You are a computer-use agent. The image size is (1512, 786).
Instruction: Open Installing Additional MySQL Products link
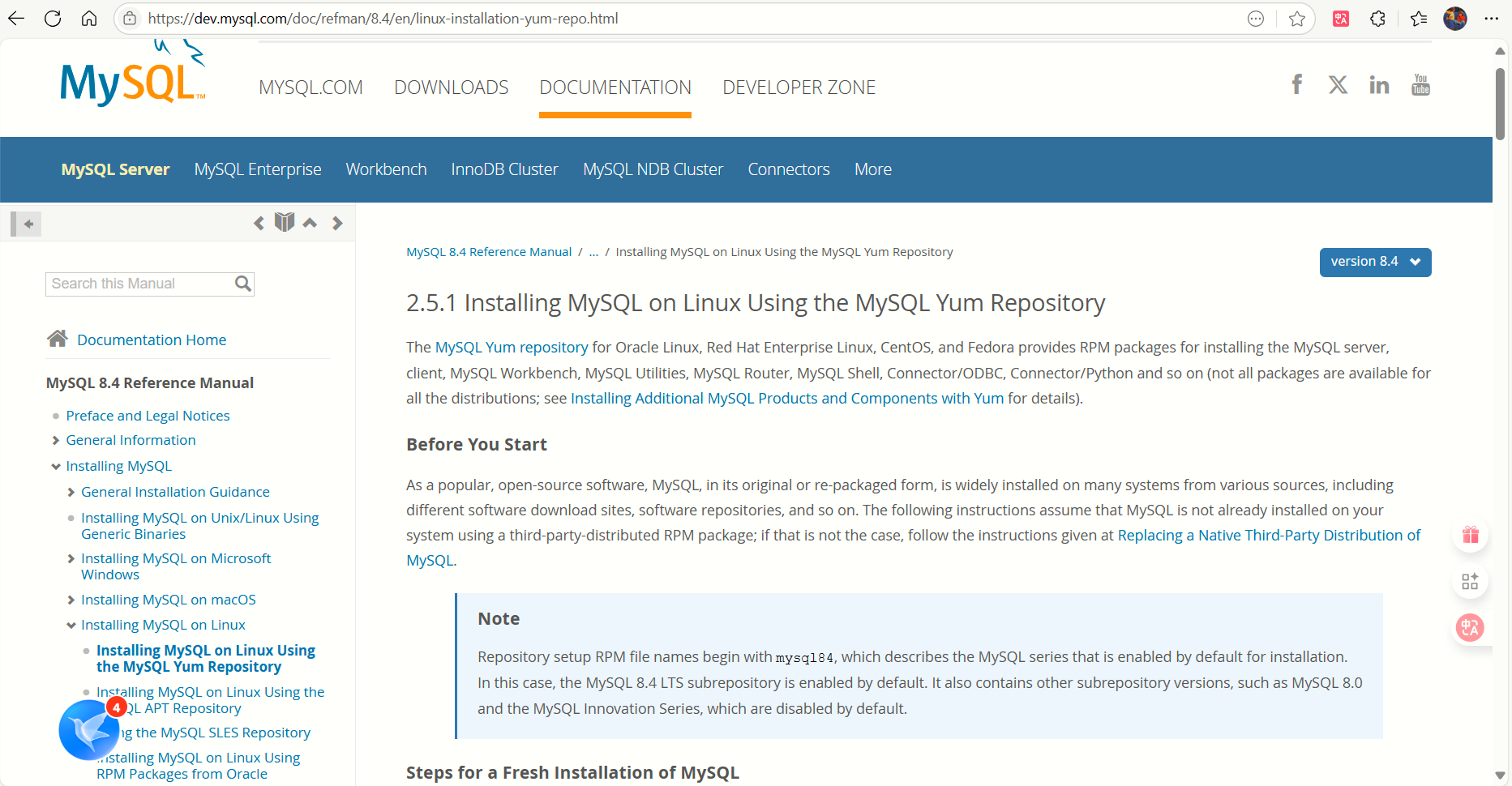click(x=787, y=398)
